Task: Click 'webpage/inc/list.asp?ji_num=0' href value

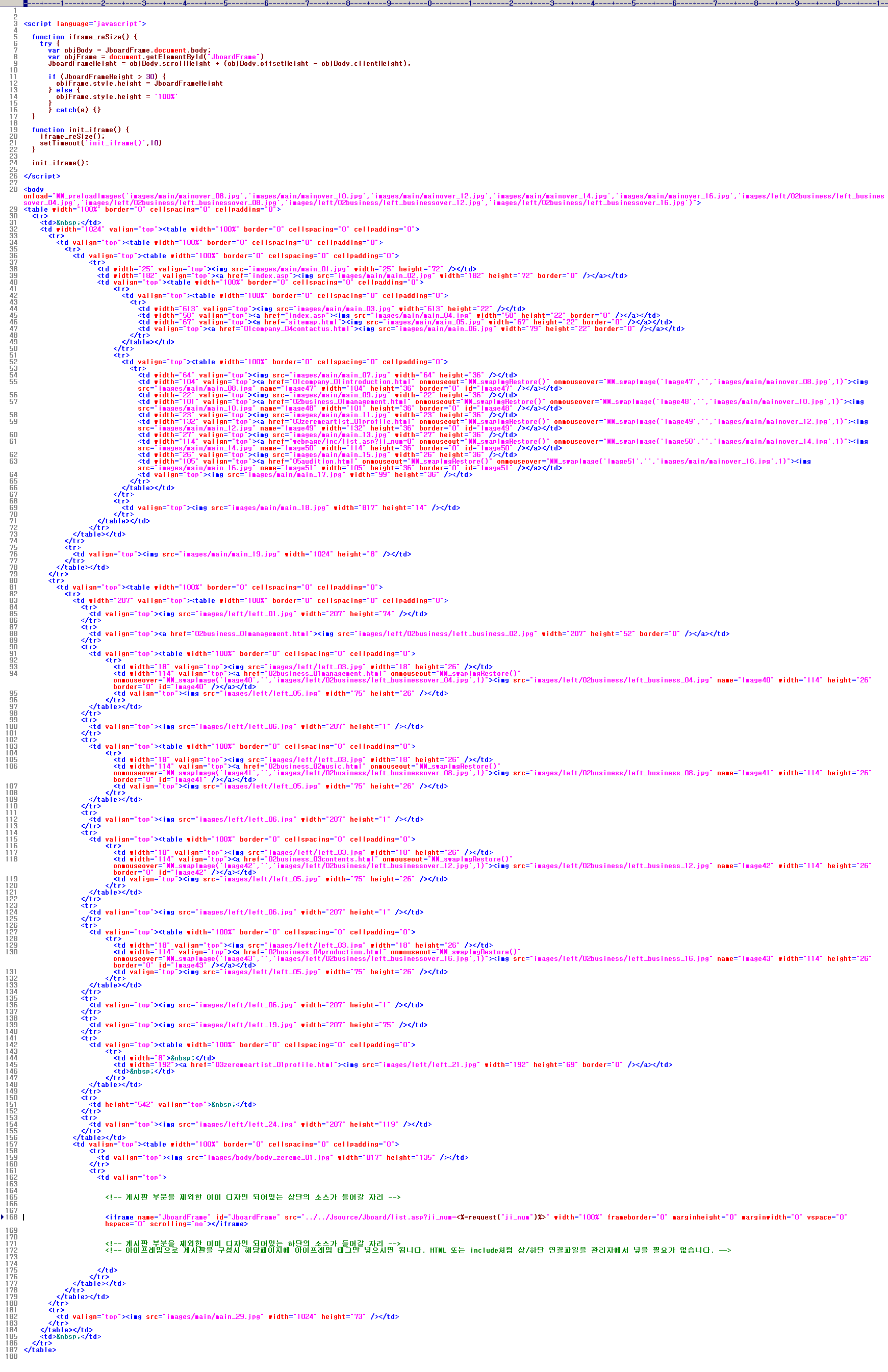Action: [x=353, y=442]
